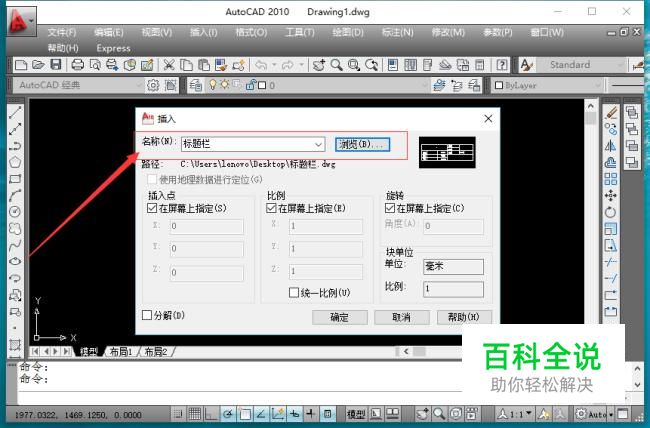Open the Express menu

click(114, 49)
